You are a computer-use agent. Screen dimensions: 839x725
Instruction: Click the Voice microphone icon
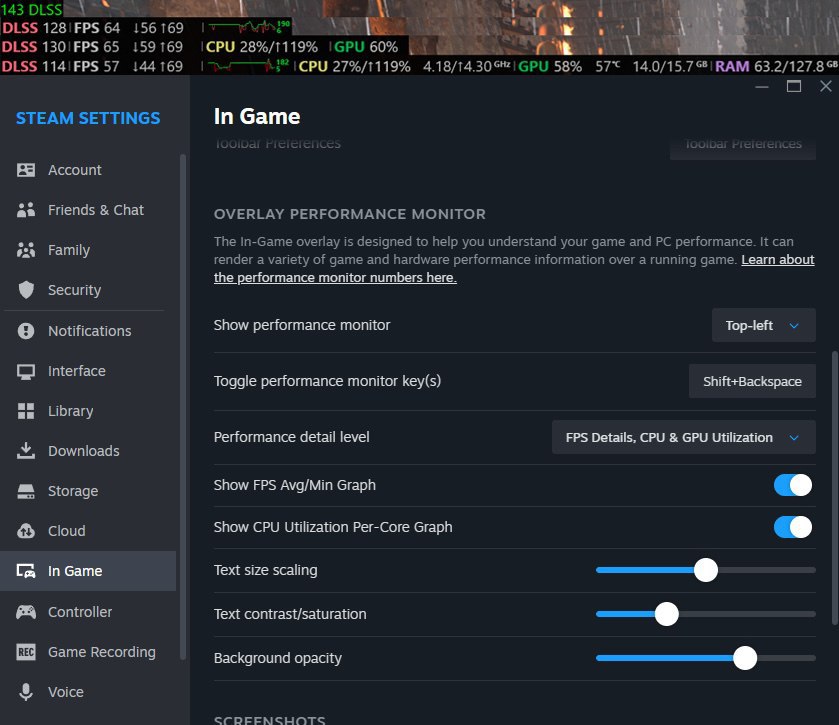point(27,692)
